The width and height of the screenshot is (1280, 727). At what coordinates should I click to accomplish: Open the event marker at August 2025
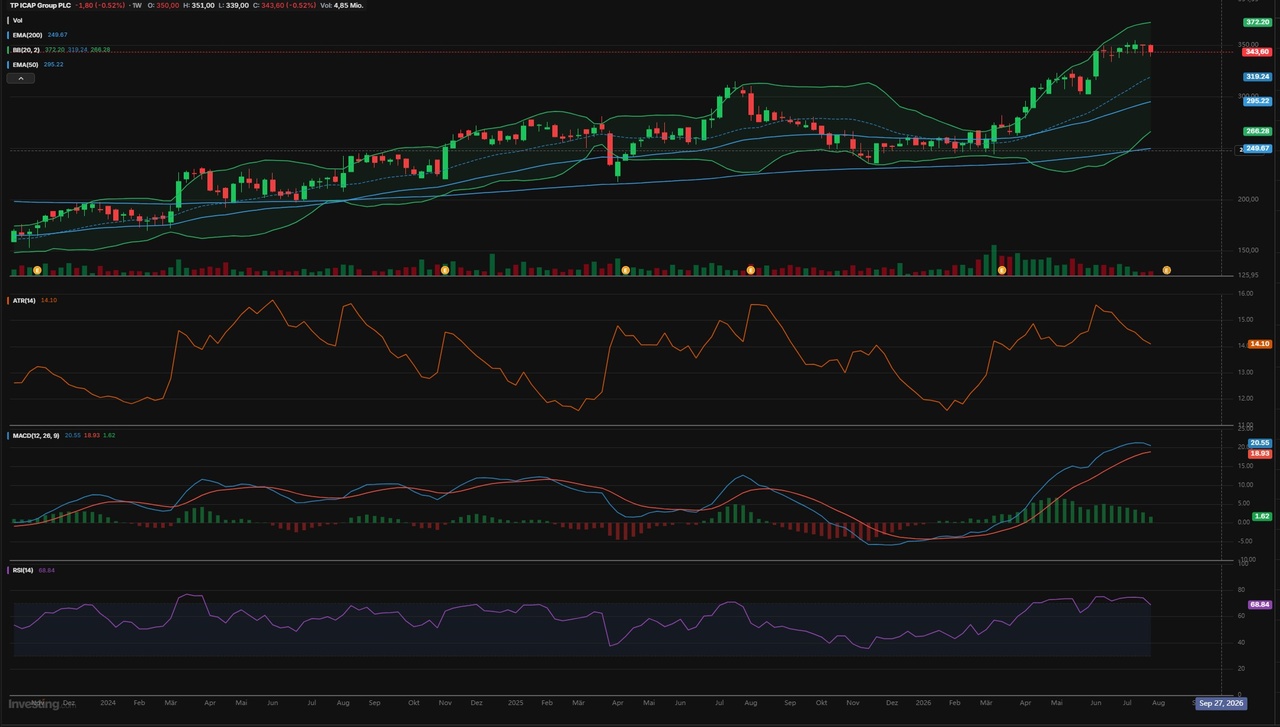pyautogui.click(x=750, y=270)
